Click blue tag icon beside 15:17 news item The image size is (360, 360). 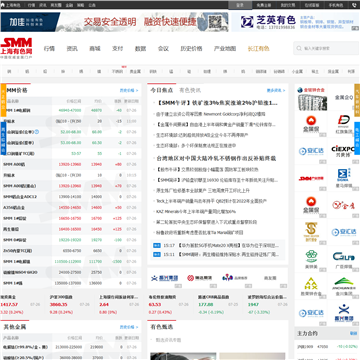coord(156,245)
